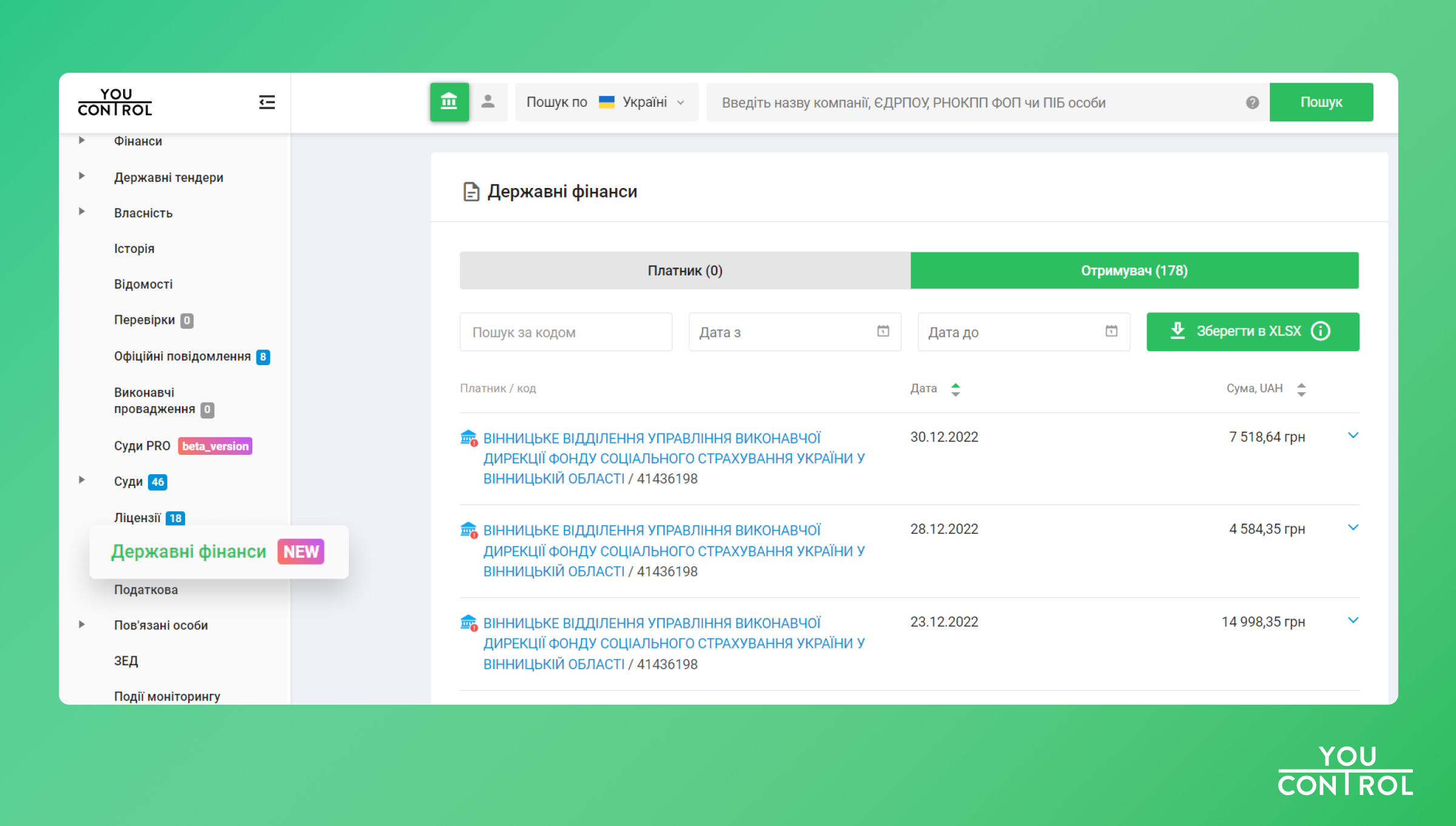1456x826 pixels.
Task: Expand the 28.12.2022 payment row chevron
Action: coord(1353,528)
